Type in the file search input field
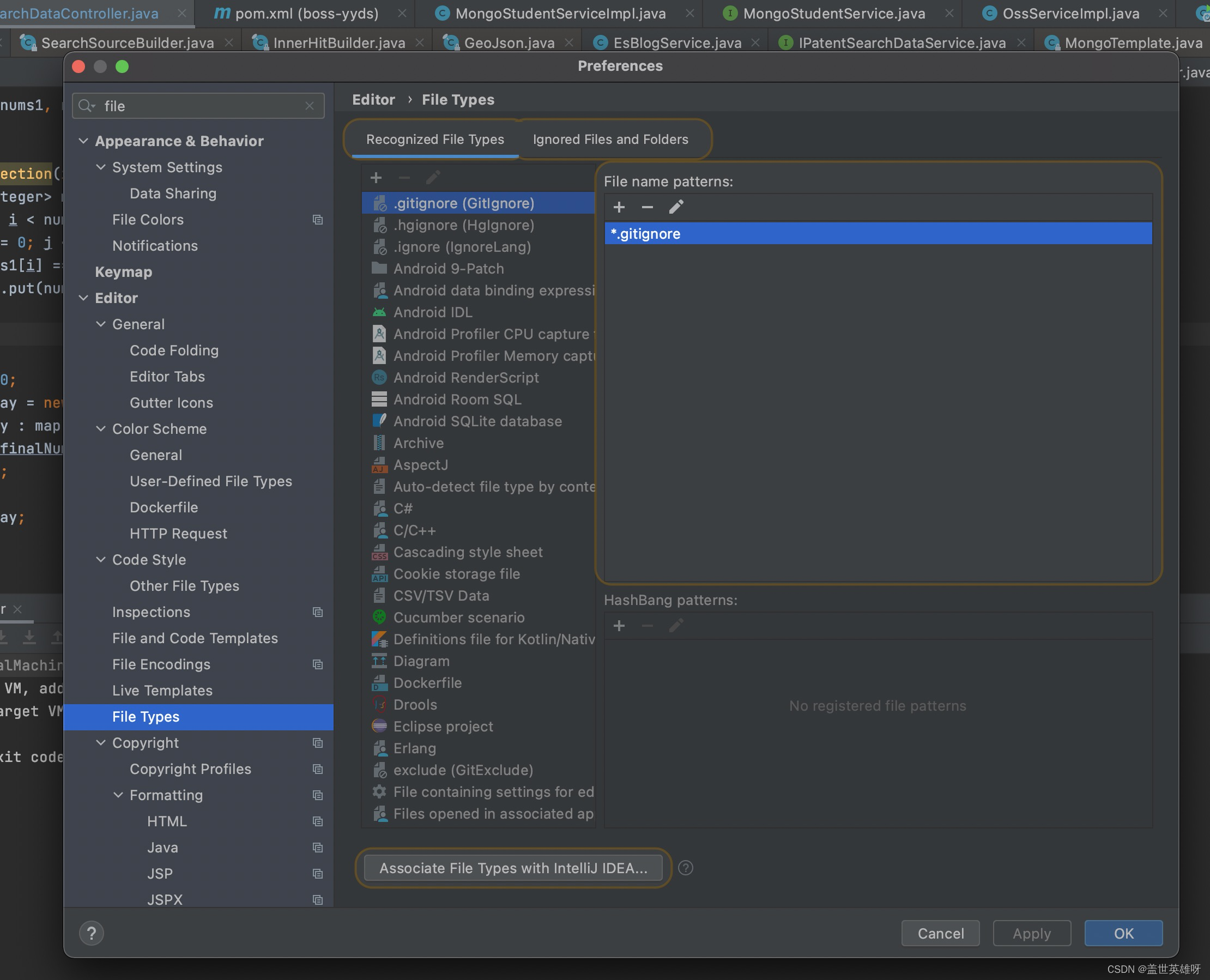 coord(197,105)
